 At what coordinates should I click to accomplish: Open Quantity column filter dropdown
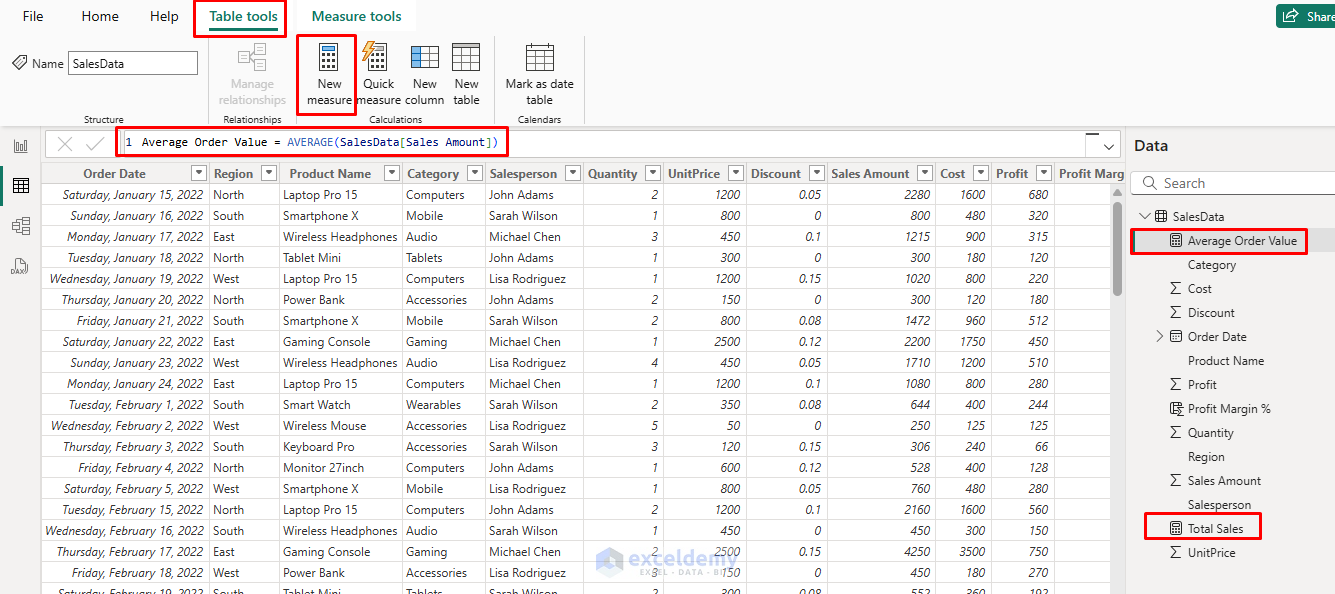pyautogui.click(x=652, y=173)
